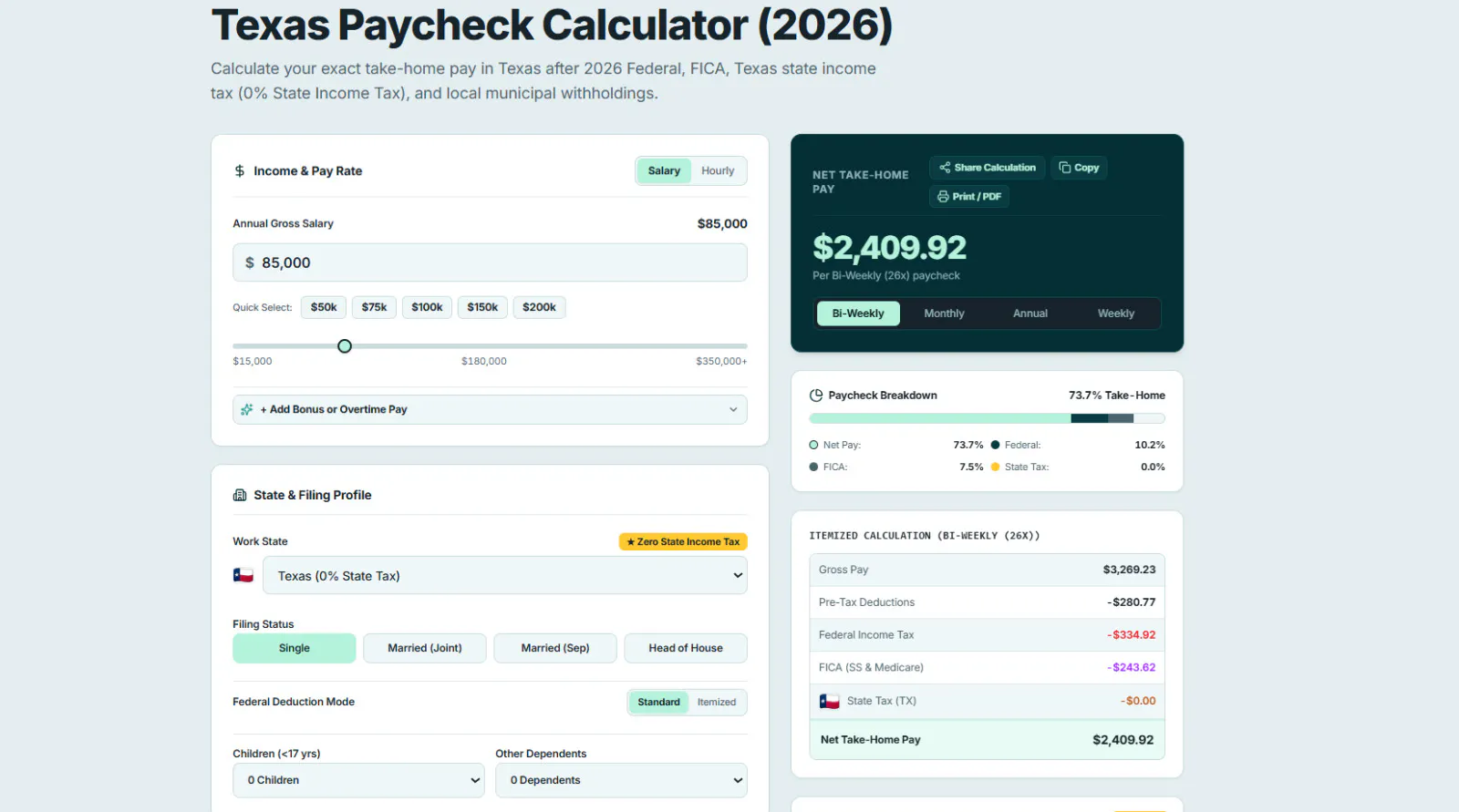The image size is (1459, 812).
Task: Switch to the Annual pay period tab
Action: pos(1030,313)
